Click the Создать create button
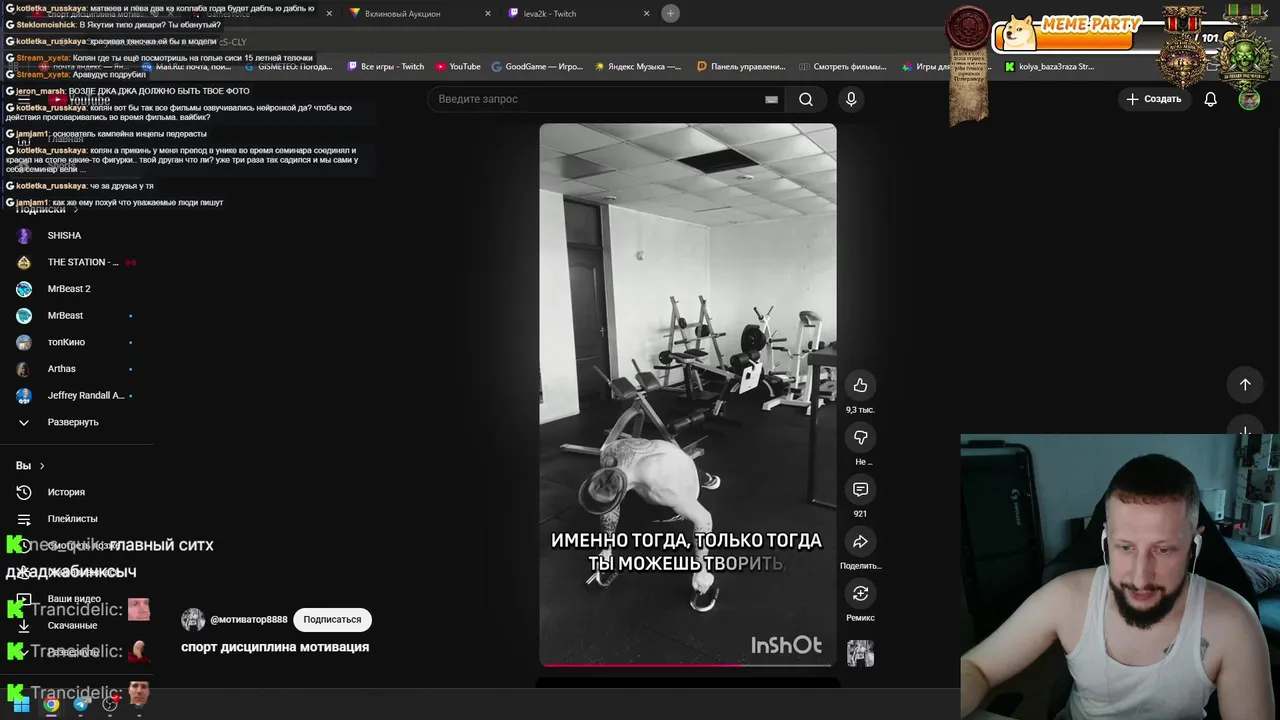This screenshot has height=720, width=1280. coord(1154,99)
